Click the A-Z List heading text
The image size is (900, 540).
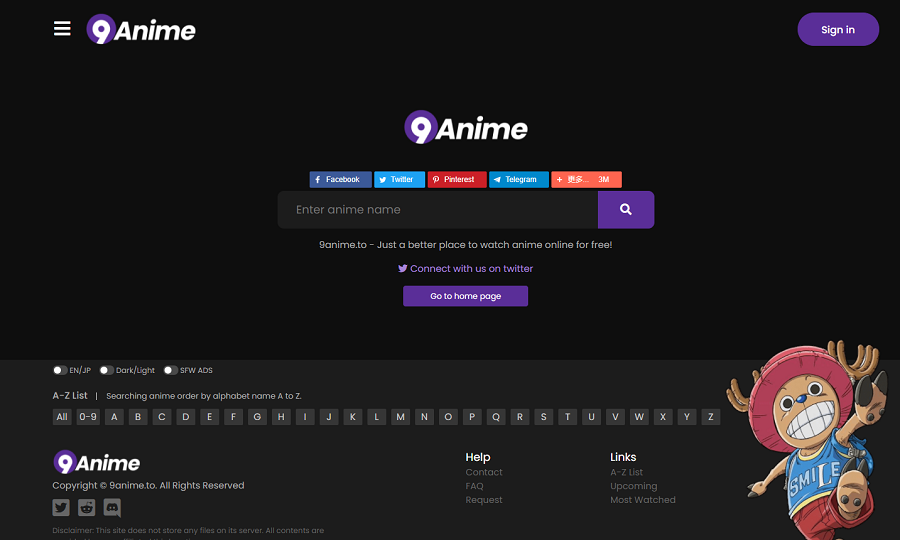coord(70,395)
